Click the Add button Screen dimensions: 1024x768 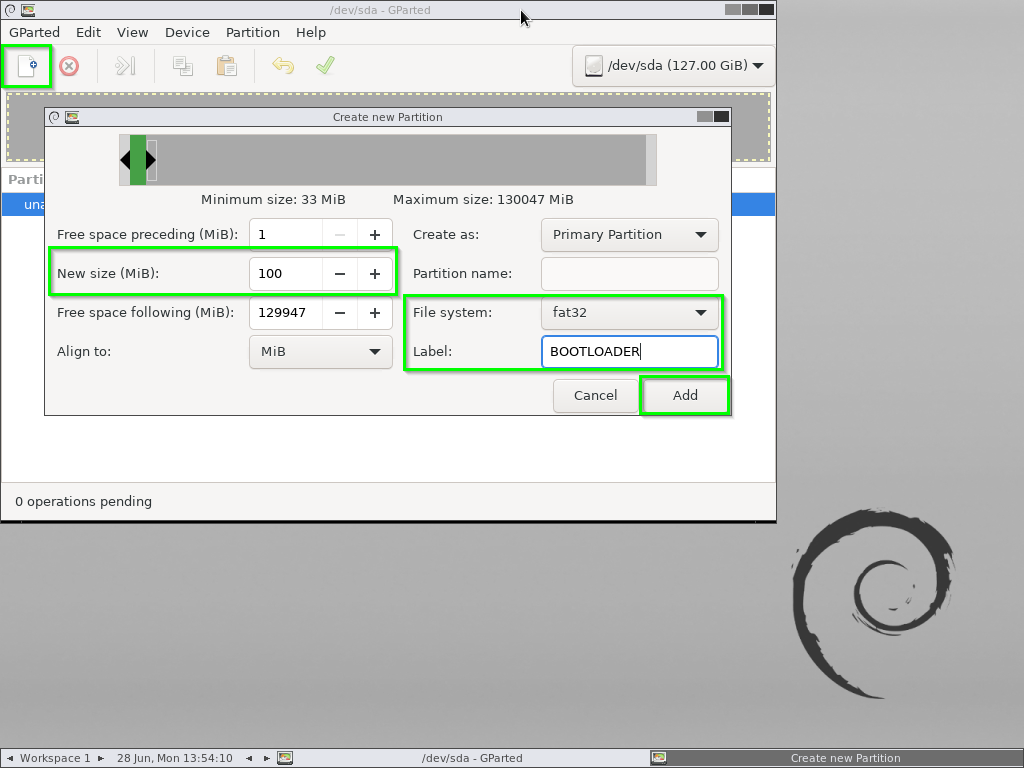point(685,396)
